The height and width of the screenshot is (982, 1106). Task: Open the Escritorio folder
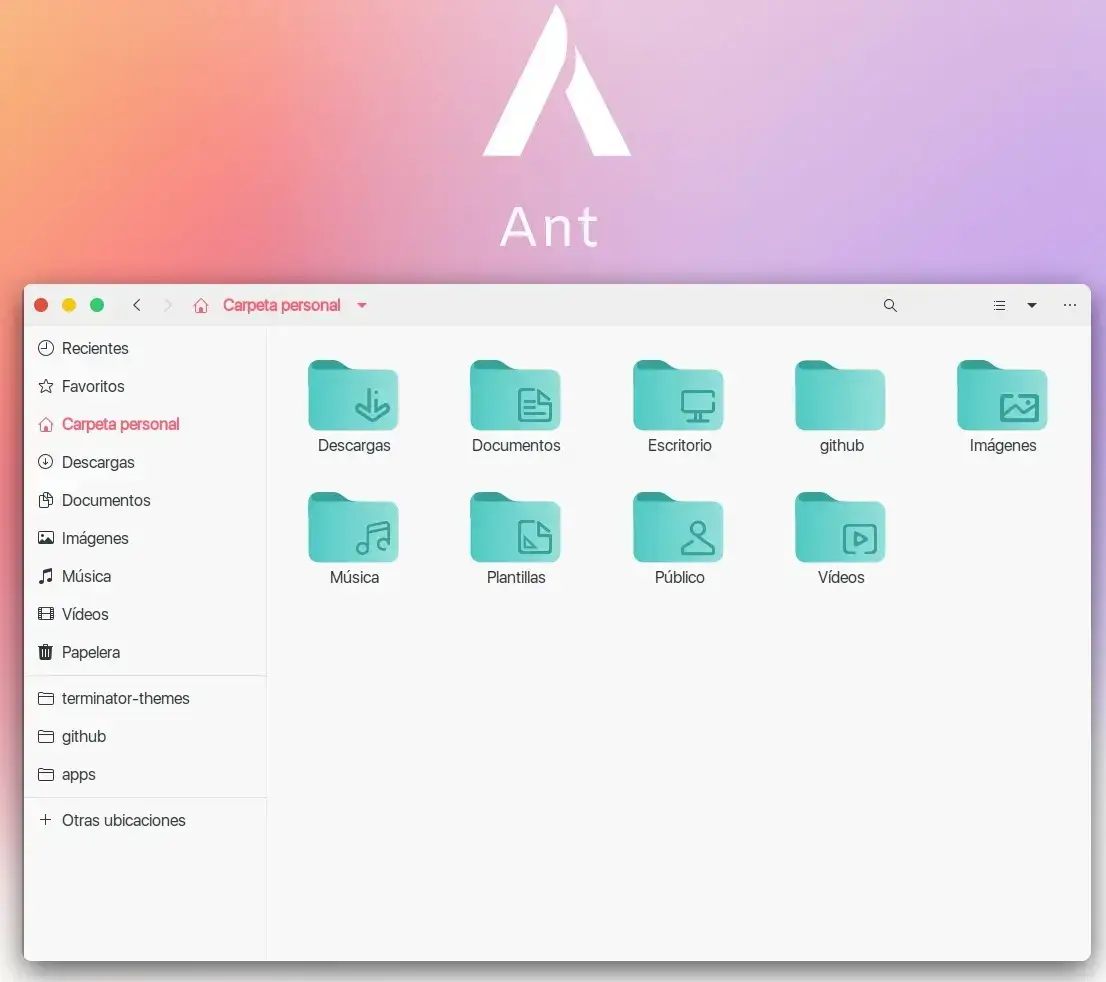click(x=678, y=395)
